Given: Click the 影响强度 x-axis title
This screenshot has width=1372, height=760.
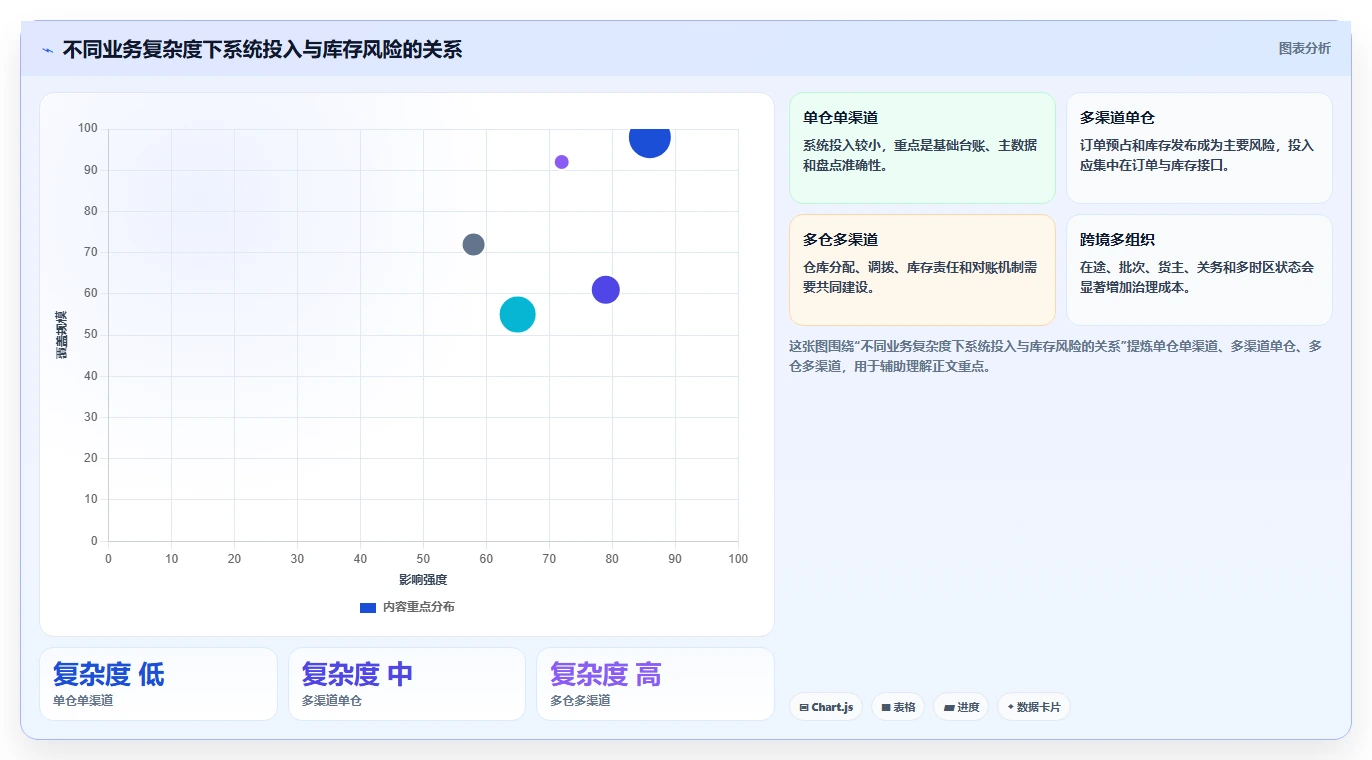Looking at the screenshot, I should pyautogui.click(x=423, y=579).
